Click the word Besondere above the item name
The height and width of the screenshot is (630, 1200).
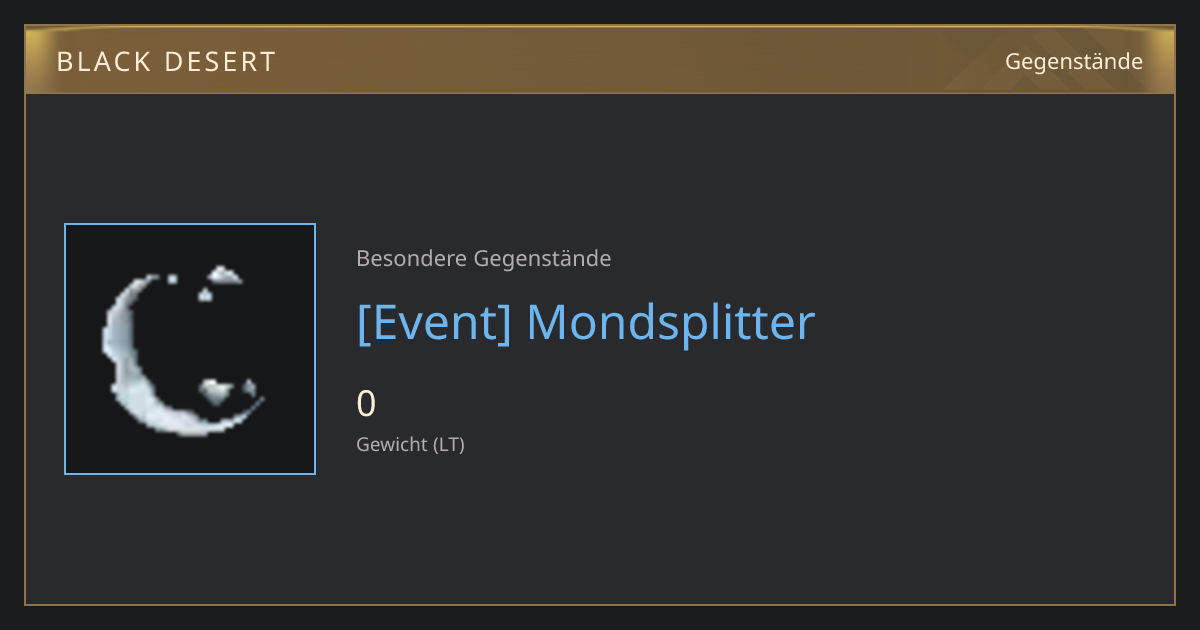[x=412, y=259]
